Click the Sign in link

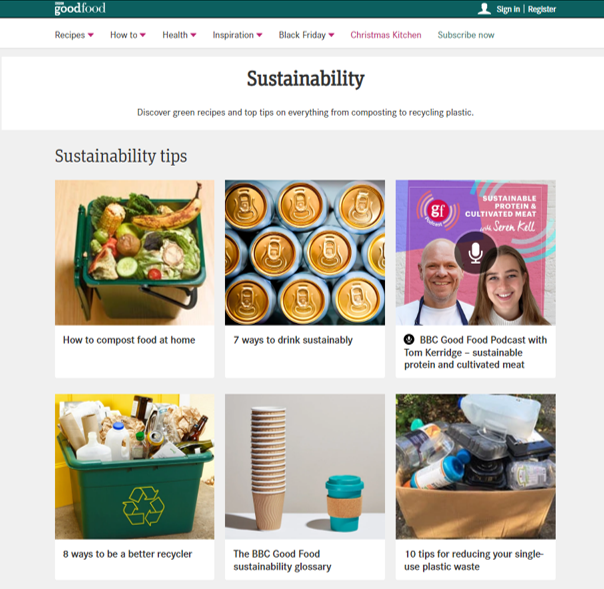[x=508, y=9]
